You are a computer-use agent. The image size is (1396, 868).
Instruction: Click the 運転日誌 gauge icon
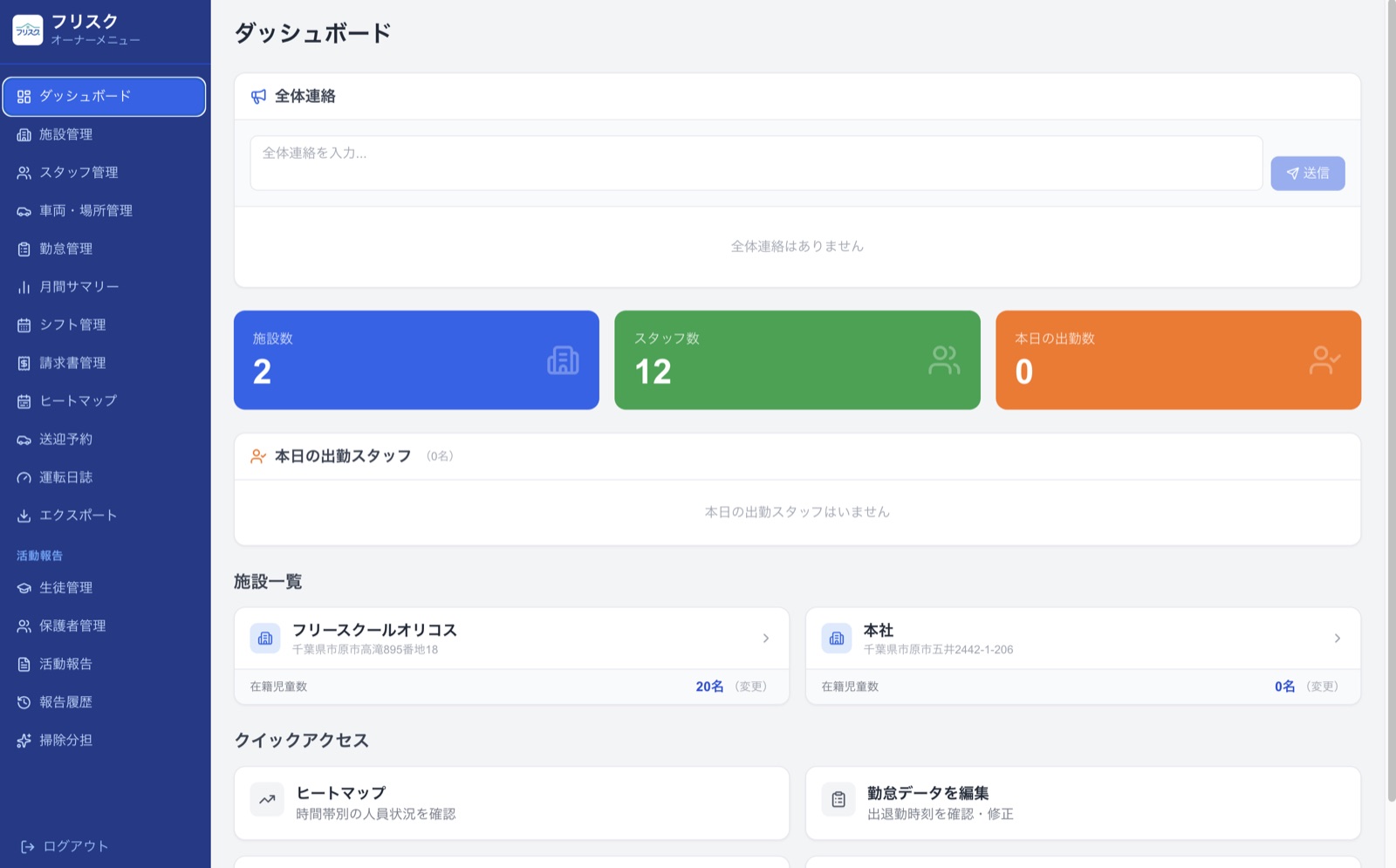(24, 477)
